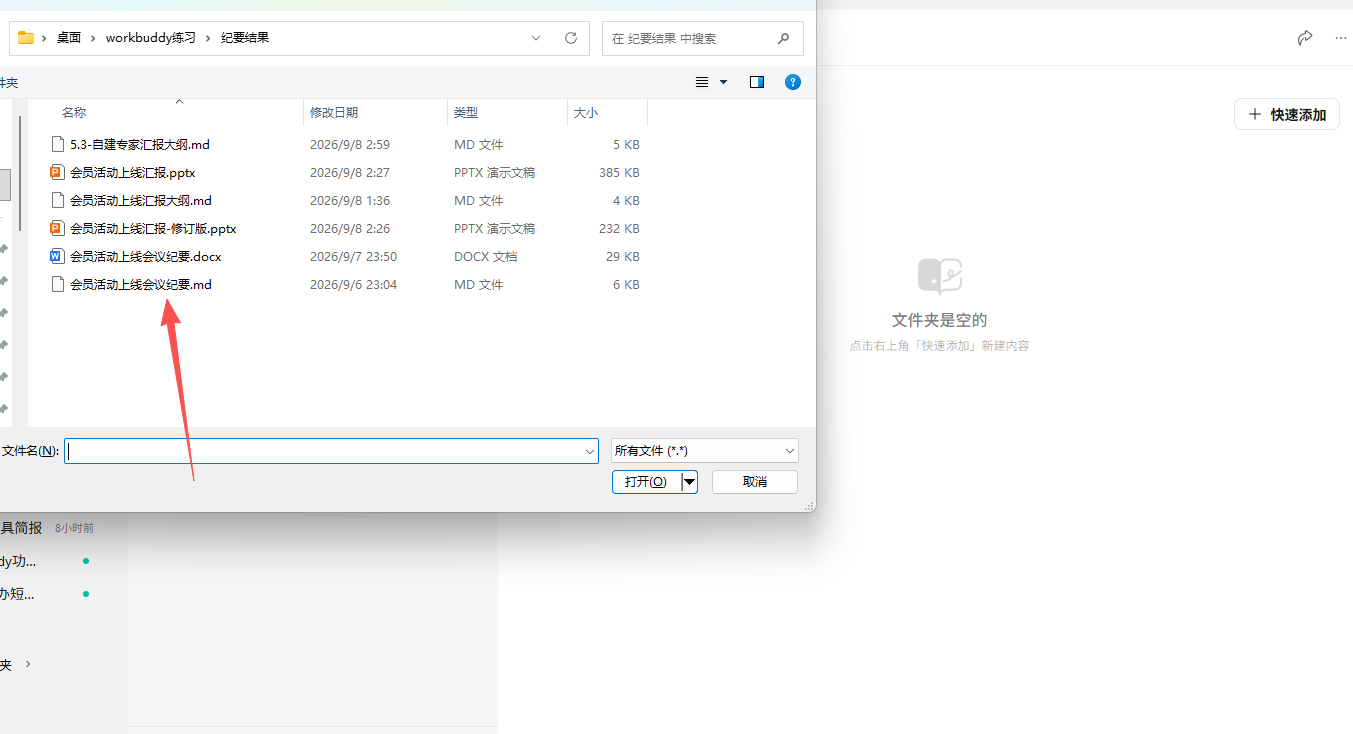The height and width of the screenshot is (734, 1353).
Task: Click 纪要结果 breadcrumb segment
Action: tap(245, 38)
